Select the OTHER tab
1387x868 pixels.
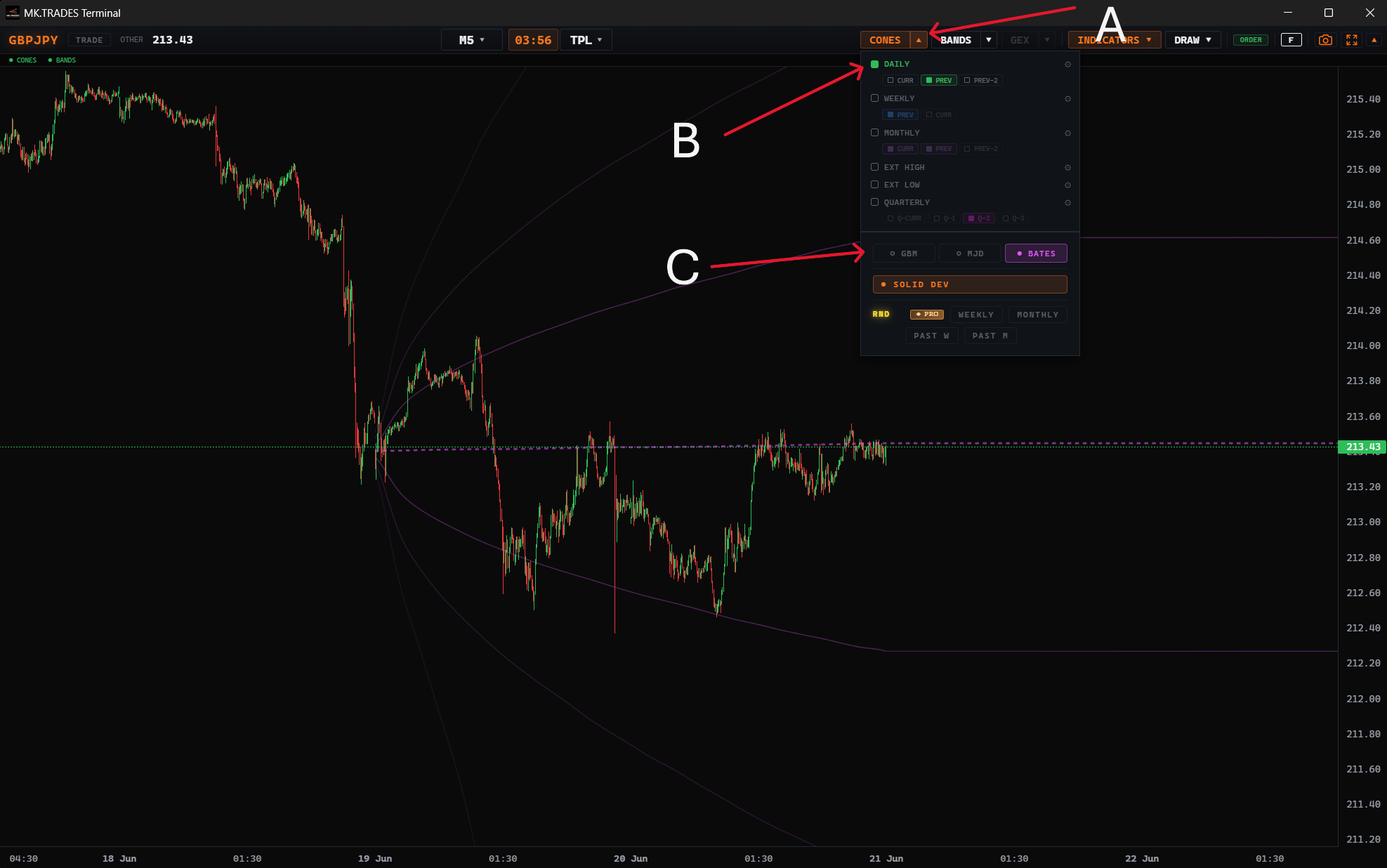(131, 40)
